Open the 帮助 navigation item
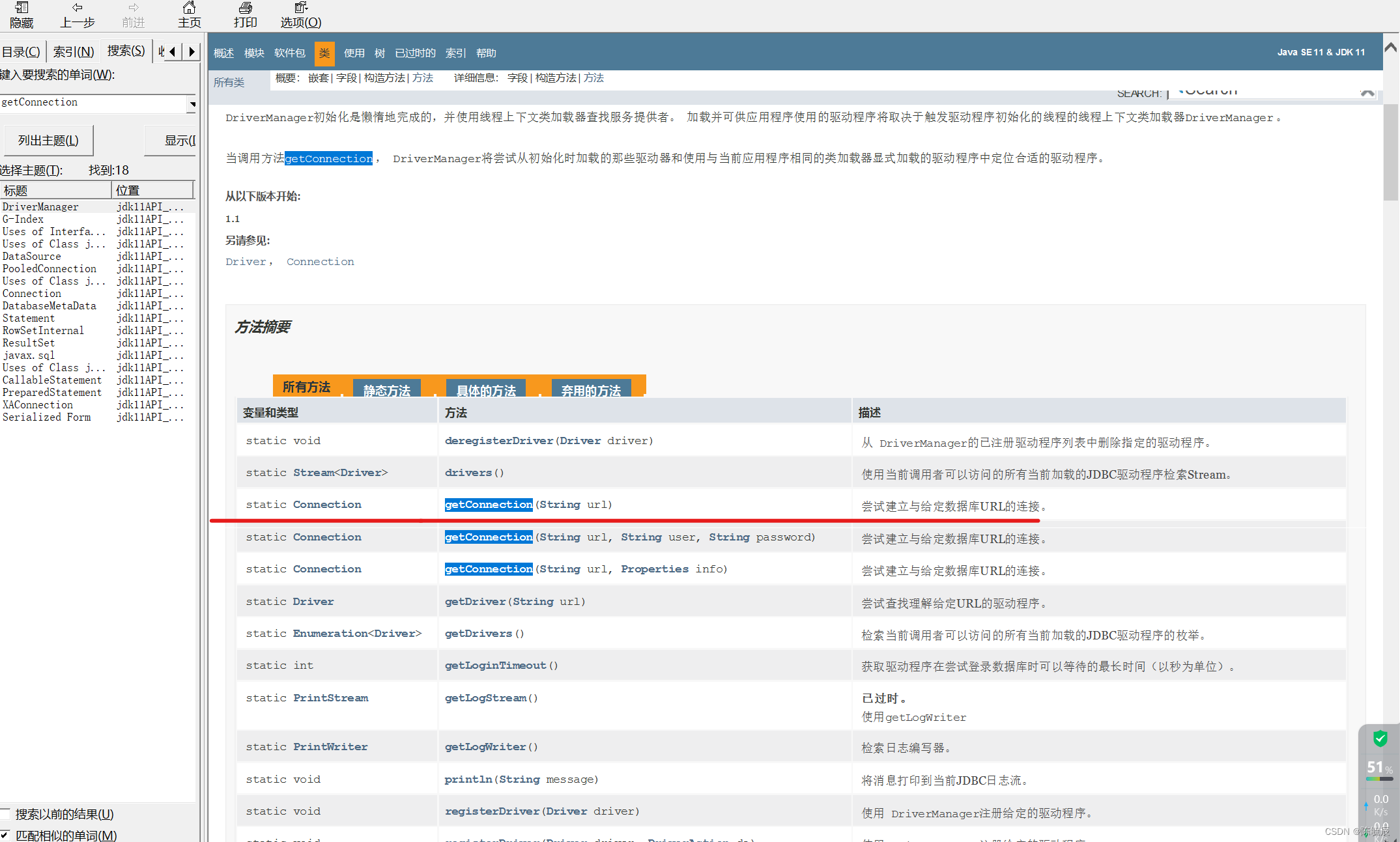This screenshot has width=1400, height=842. tap(486, 53)
